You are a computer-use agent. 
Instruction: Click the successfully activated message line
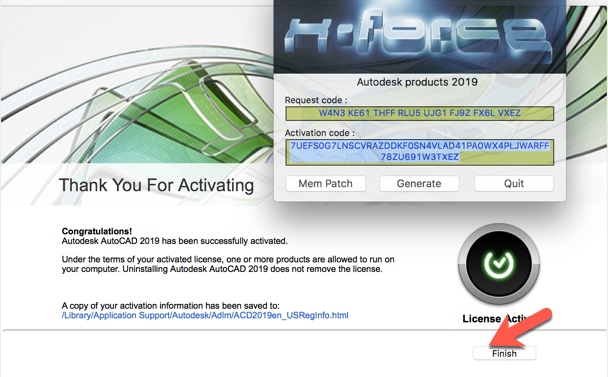point(174,241)
